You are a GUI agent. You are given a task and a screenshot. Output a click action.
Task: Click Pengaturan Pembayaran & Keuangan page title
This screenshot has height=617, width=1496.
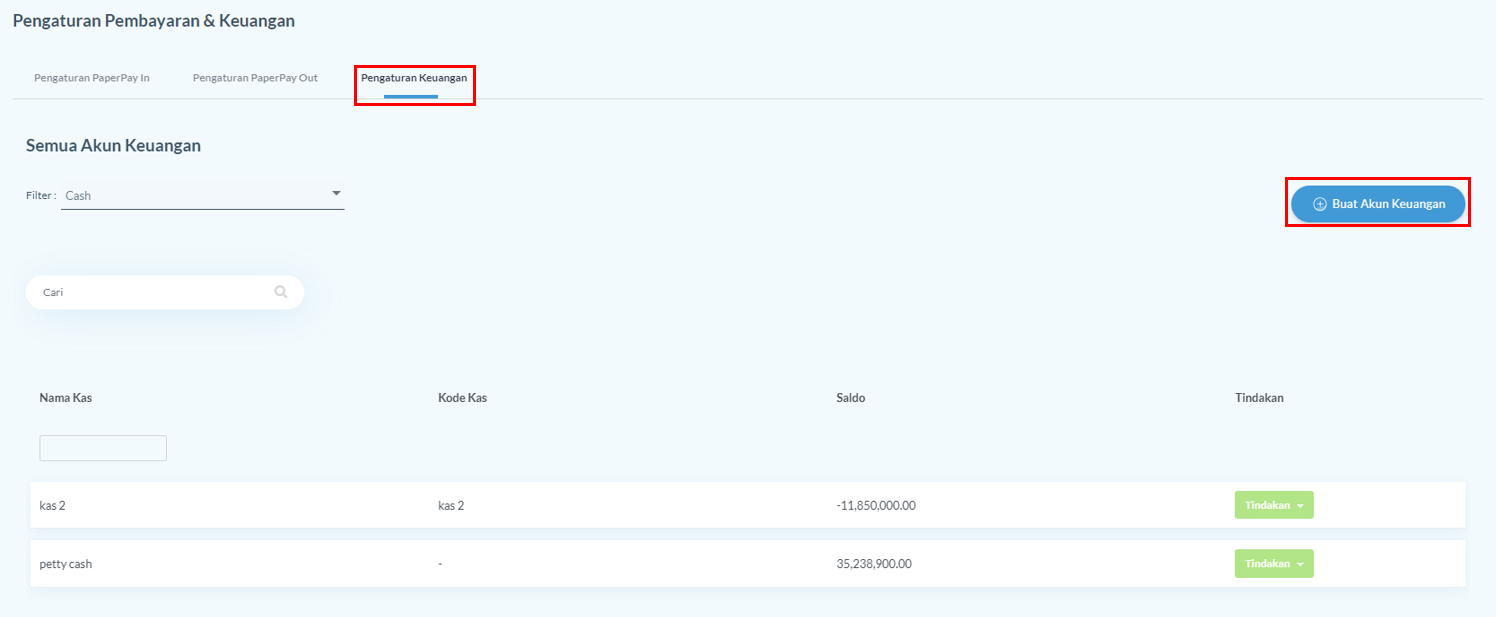pos(154,20)
